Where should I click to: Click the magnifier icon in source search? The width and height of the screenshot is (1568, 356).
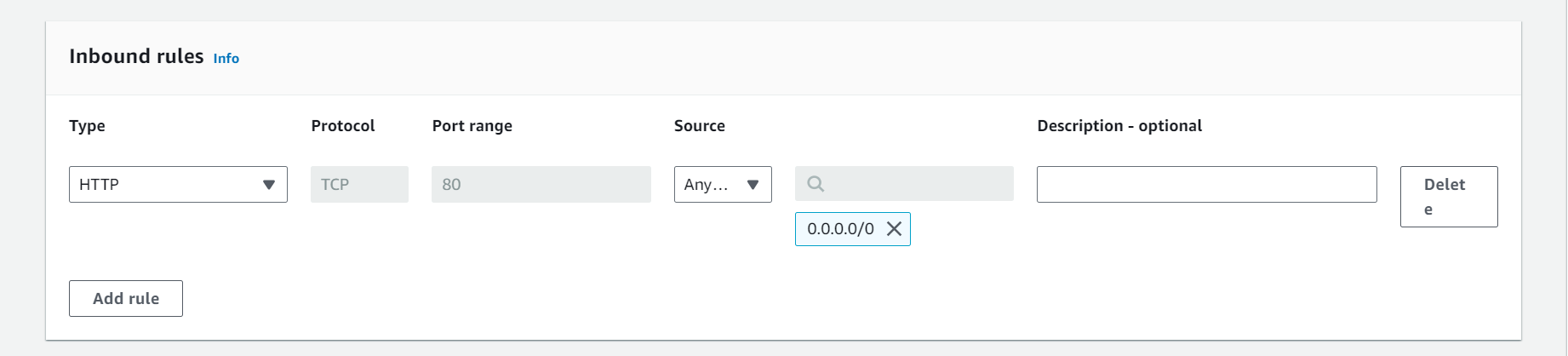click(815, 184)
